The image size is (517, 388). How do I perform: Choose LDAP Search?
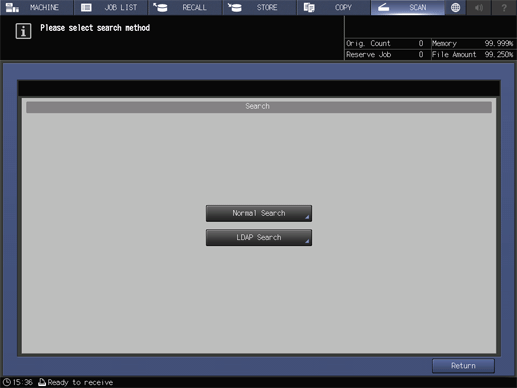point(259,237)
